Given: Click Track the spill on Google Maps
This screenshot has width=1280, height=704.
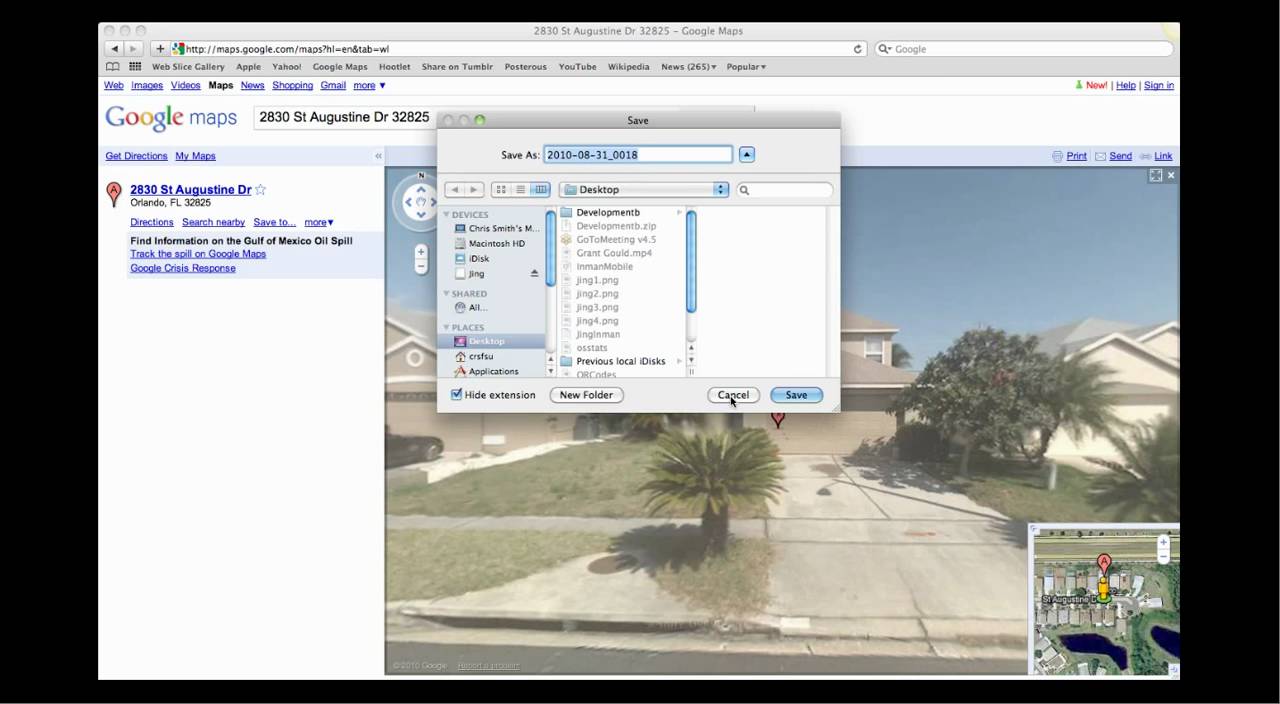Looking at the screenshot, I should [198, 254].
